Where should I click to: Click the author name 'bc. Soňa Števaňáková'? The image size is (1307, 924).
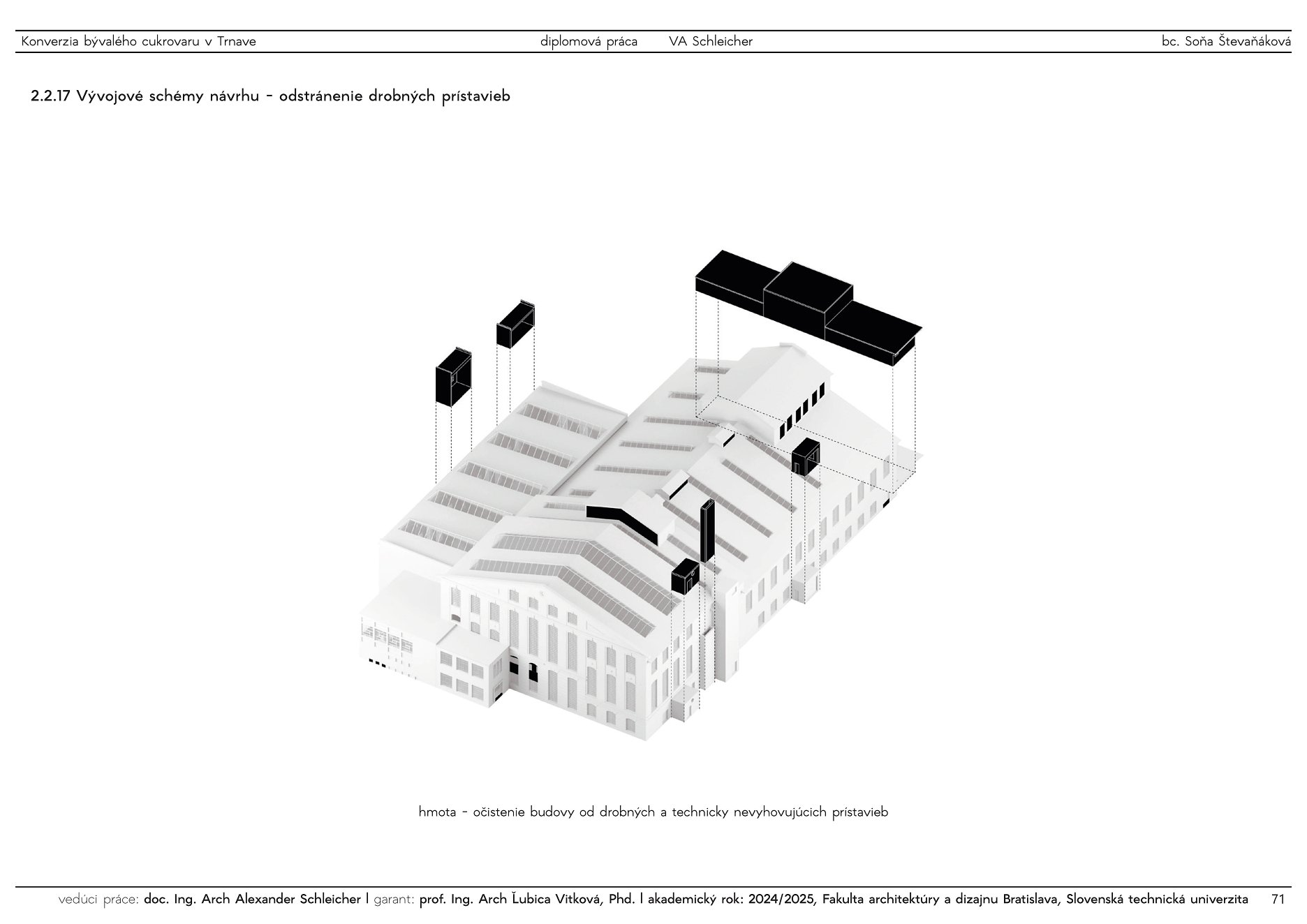pyautogui.click(x=1226, y=41)
